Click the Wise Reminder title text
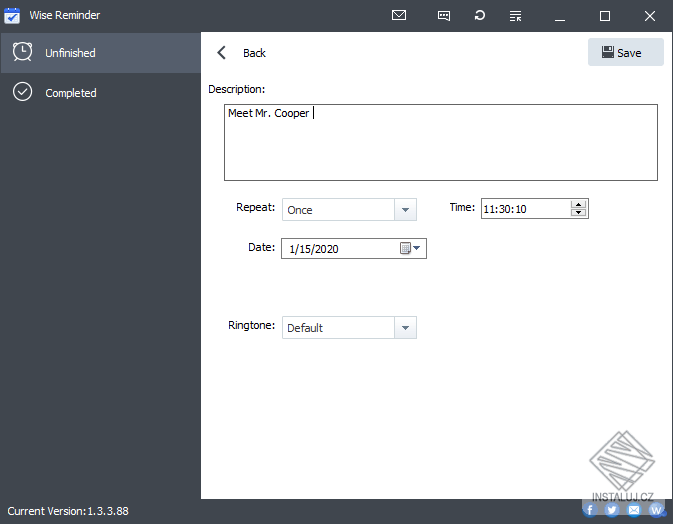 coord(65,15)
